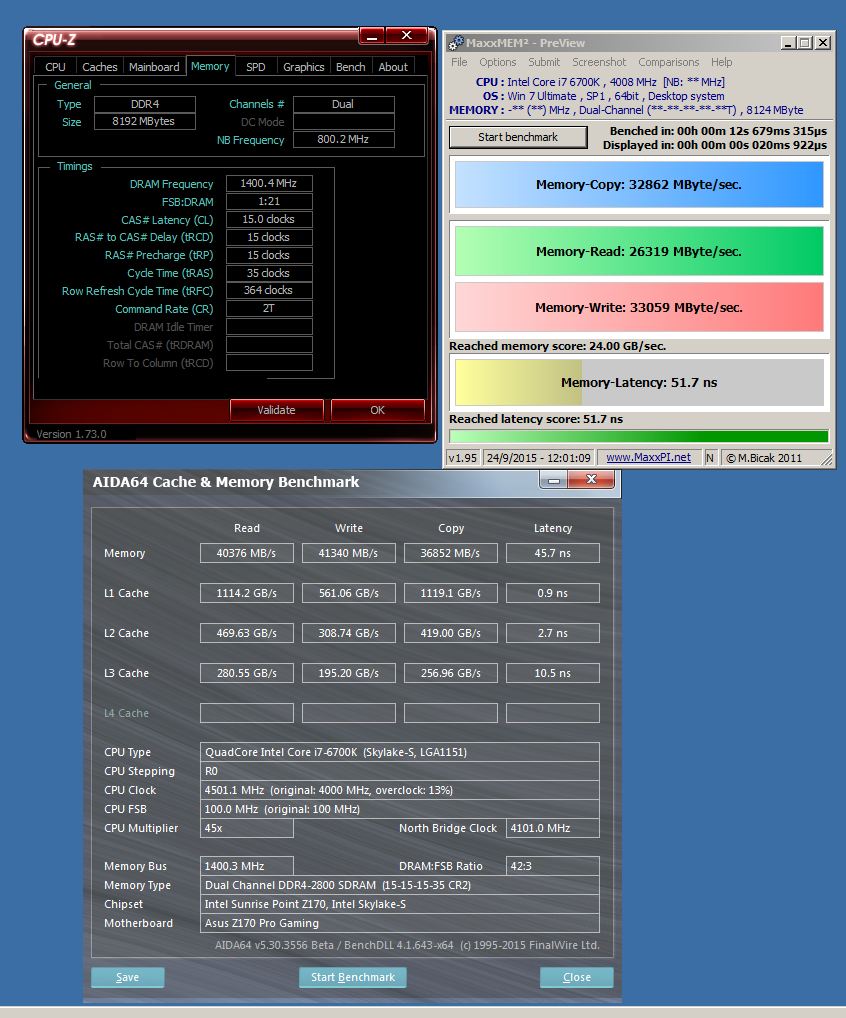
Task: Click the Memory Read value field in AIDA64
Action: pyautogui.click(x=247, y=553)
